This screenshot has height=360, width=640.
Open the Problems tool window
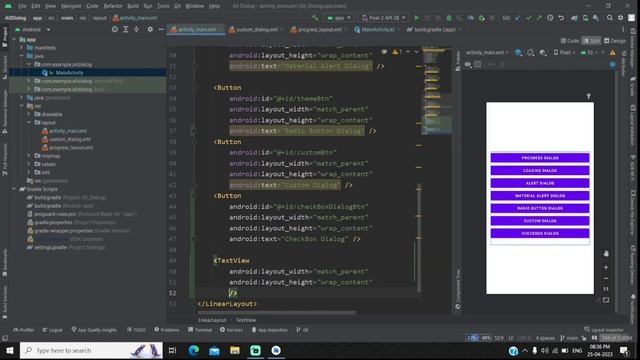pyautogui.click(x=167, y=330)
